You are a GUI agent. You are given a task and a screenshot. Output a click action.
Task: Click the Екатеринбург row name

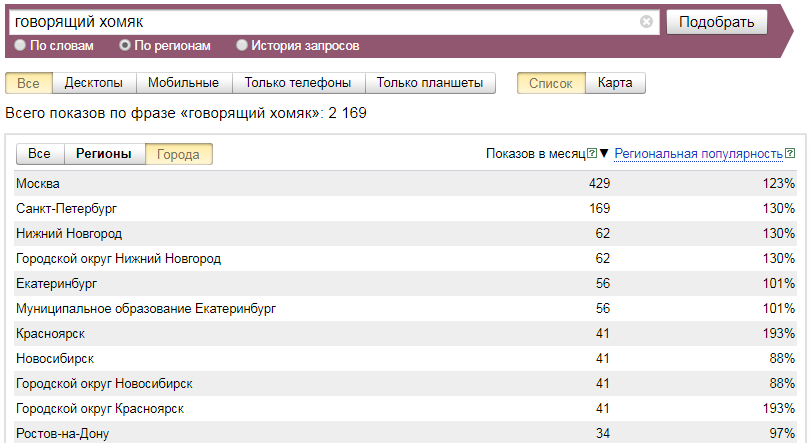point(56,284)
